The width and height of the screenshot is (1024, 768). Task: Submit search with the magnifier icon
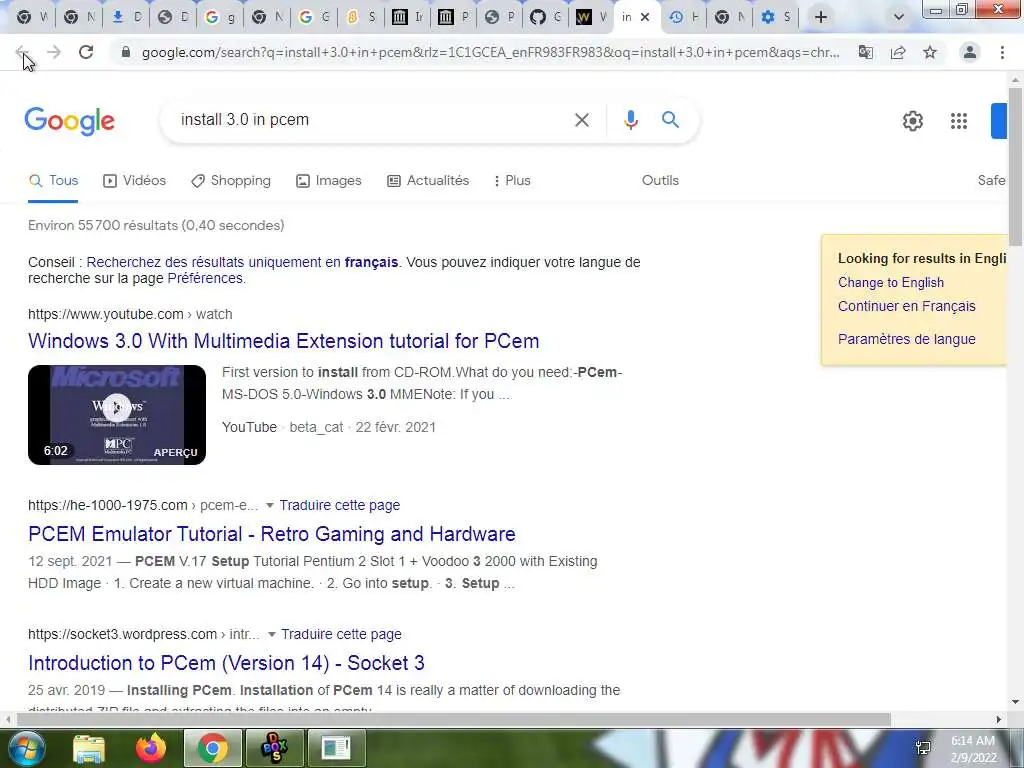pos(670,120)
